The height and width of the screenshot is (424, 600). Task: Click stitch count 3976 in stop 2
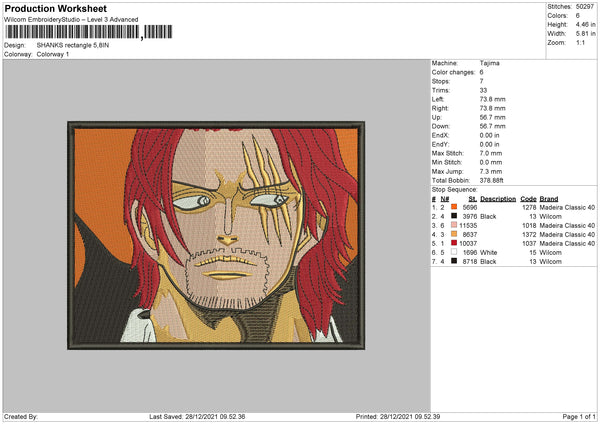pos(470,217)
